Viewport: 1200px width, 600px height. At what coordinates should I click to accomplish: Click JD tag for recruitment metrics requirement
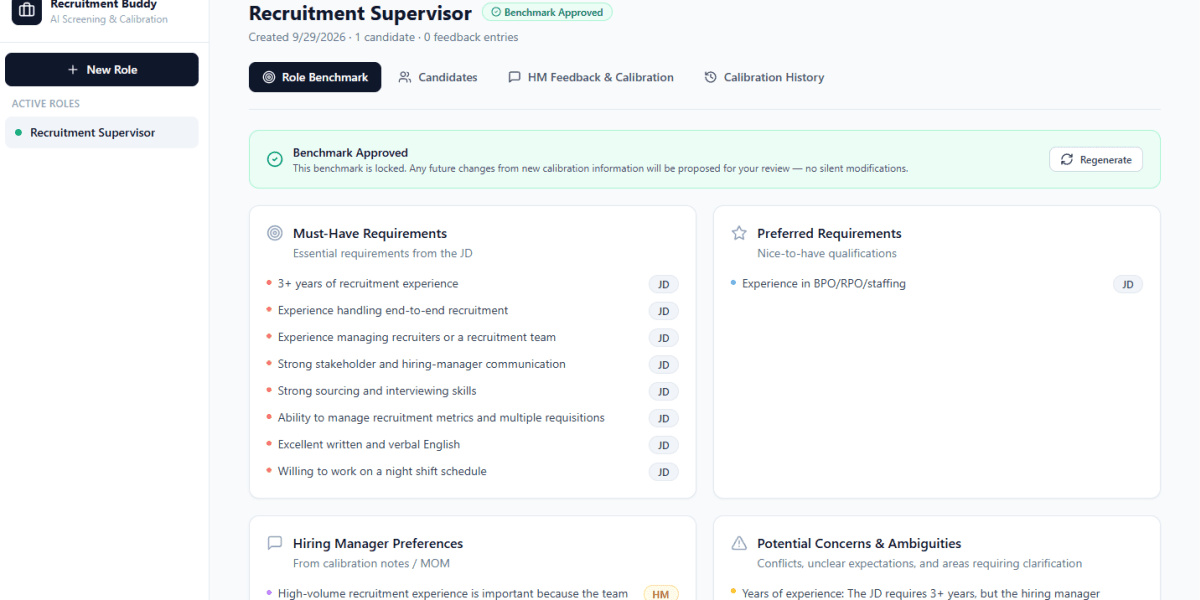point(663,419)
